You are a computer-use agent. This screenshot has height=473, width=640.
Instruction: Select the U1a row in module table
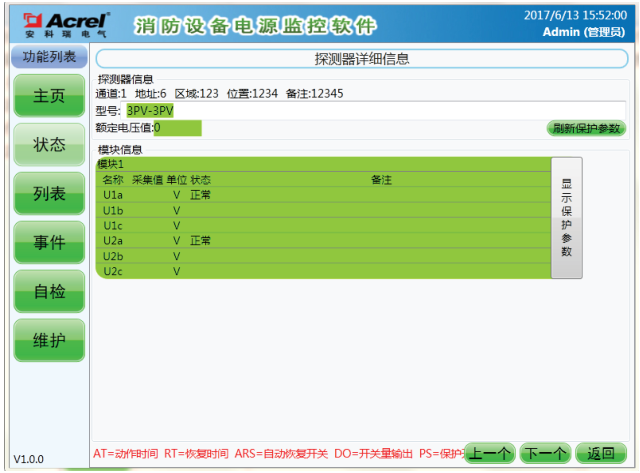(320, 195)
